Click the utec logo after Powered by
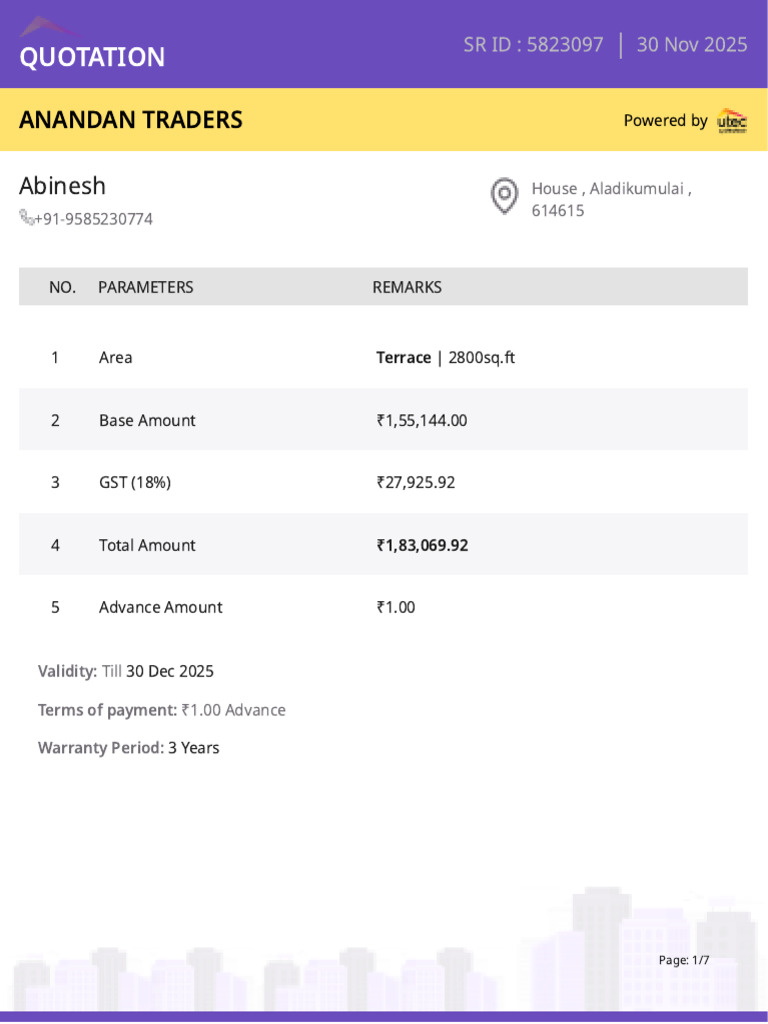 732,121
